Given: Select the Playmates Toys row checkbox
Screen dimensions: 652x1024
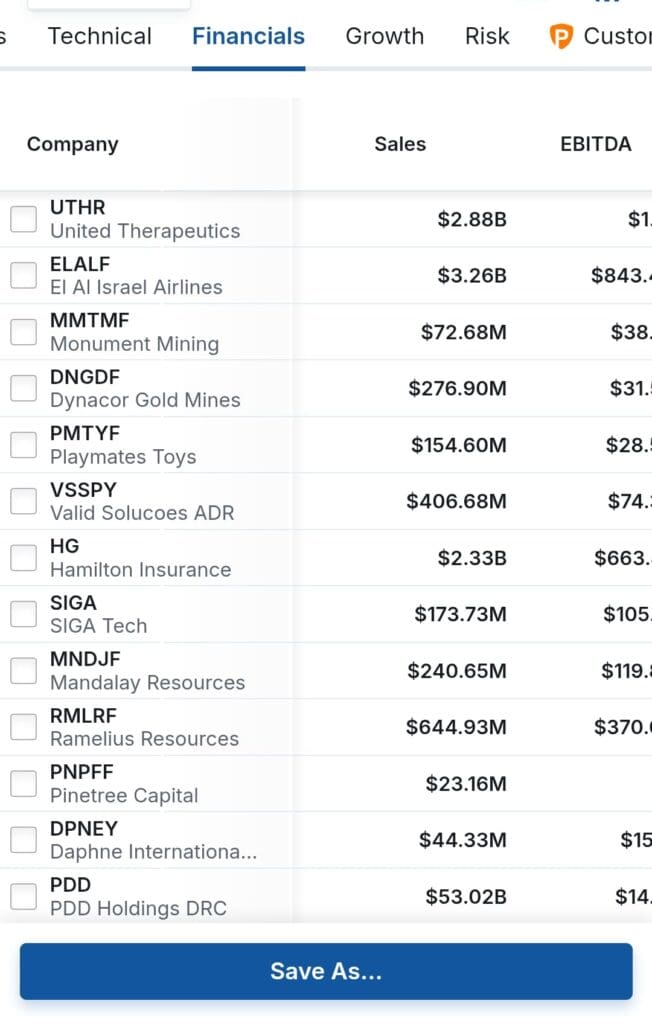Looking at the screenshot, I should point(23,445).
